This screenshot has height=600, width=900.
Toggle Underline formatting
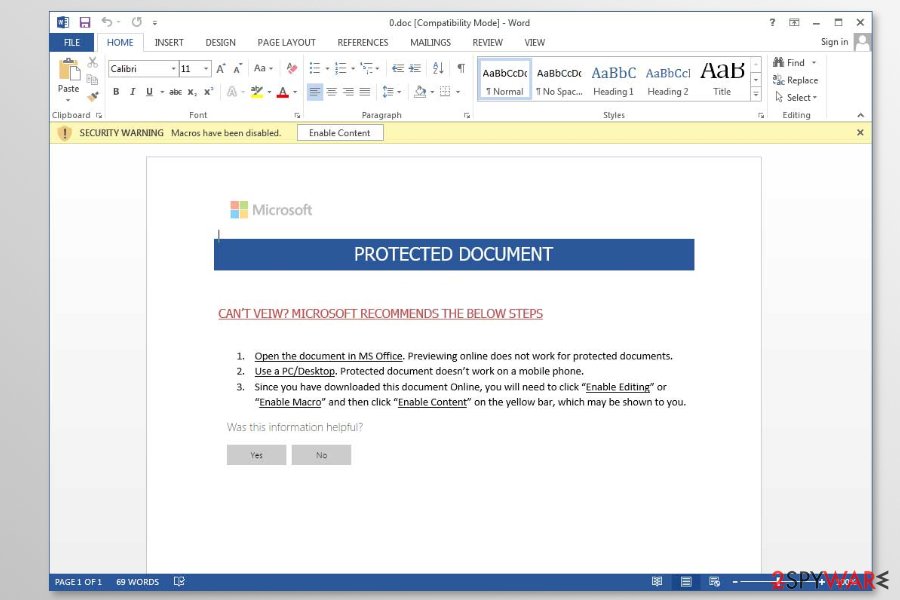click(149, 92)
